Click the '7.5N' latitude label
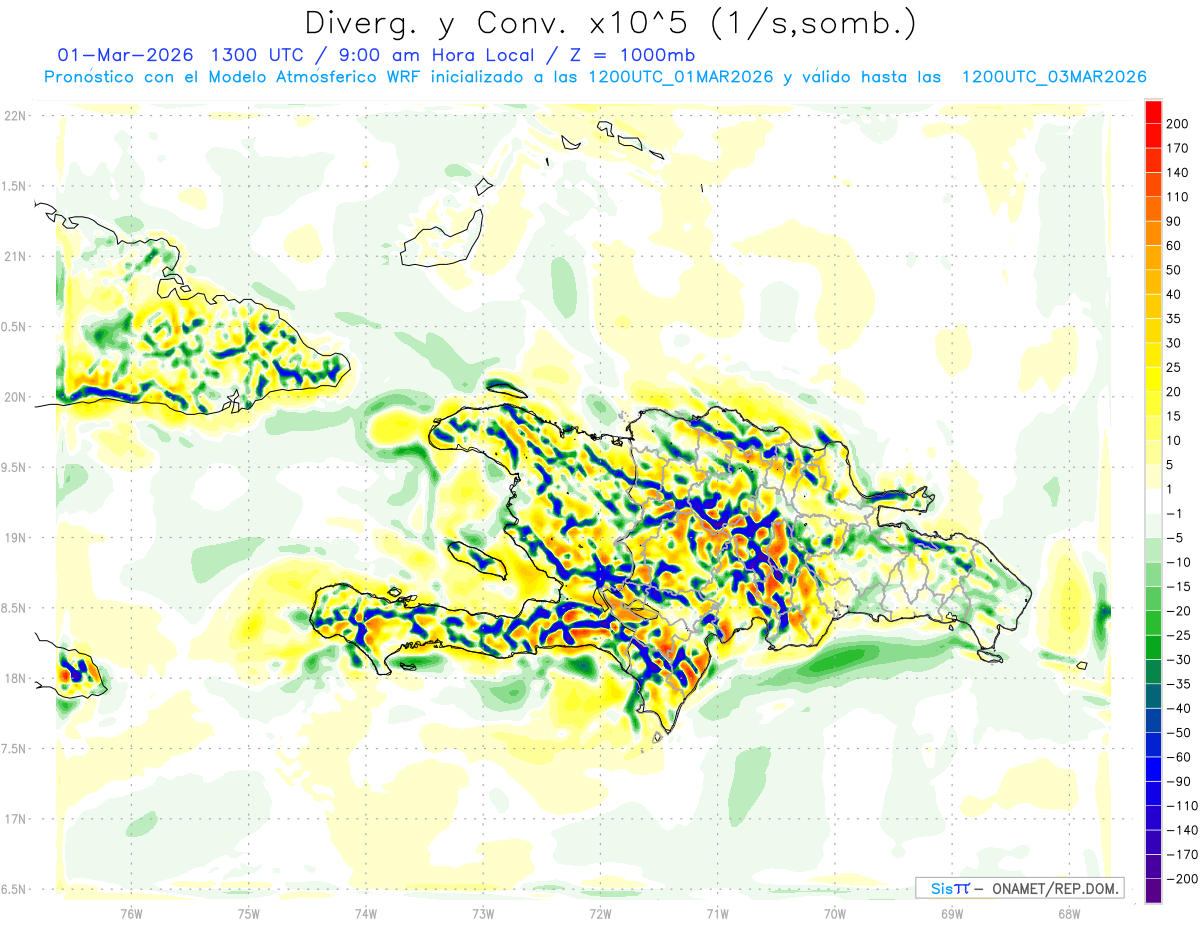The width and height of the screenshot is (1200, 927). (15, 749)
